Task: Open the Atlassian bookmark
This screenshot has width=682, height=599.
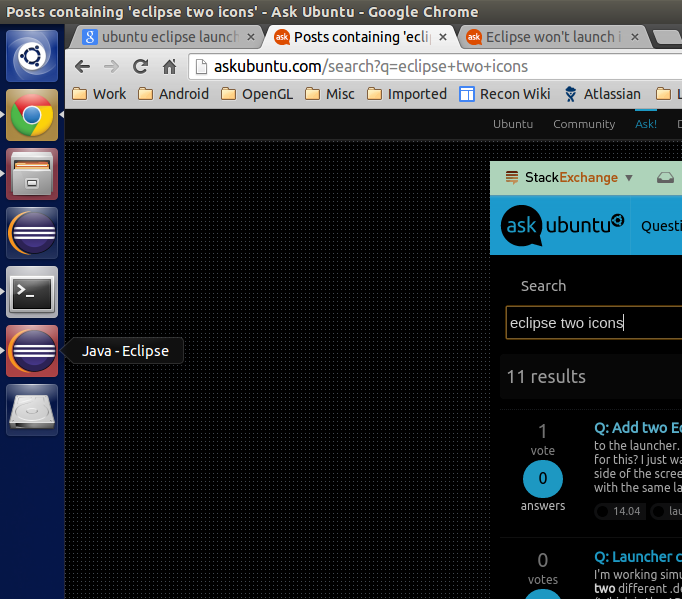Action: point(602,94)
